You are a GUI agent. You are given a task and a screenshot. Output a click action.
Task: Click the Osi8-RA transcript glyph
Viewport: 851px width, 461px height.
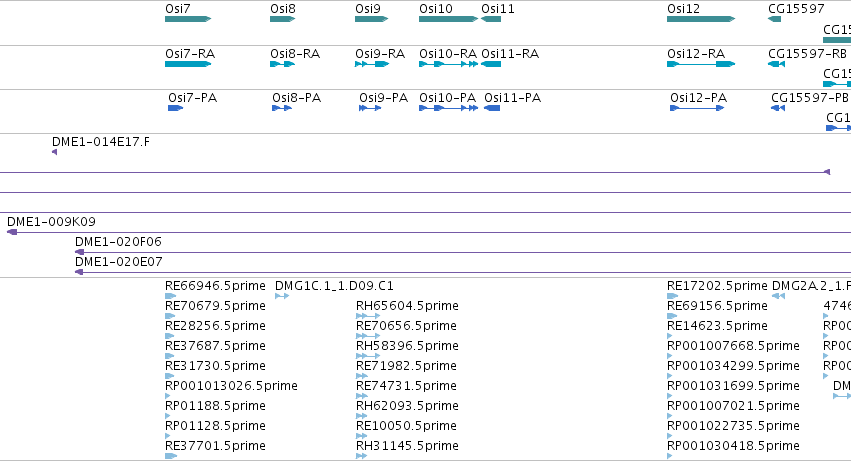282,64
